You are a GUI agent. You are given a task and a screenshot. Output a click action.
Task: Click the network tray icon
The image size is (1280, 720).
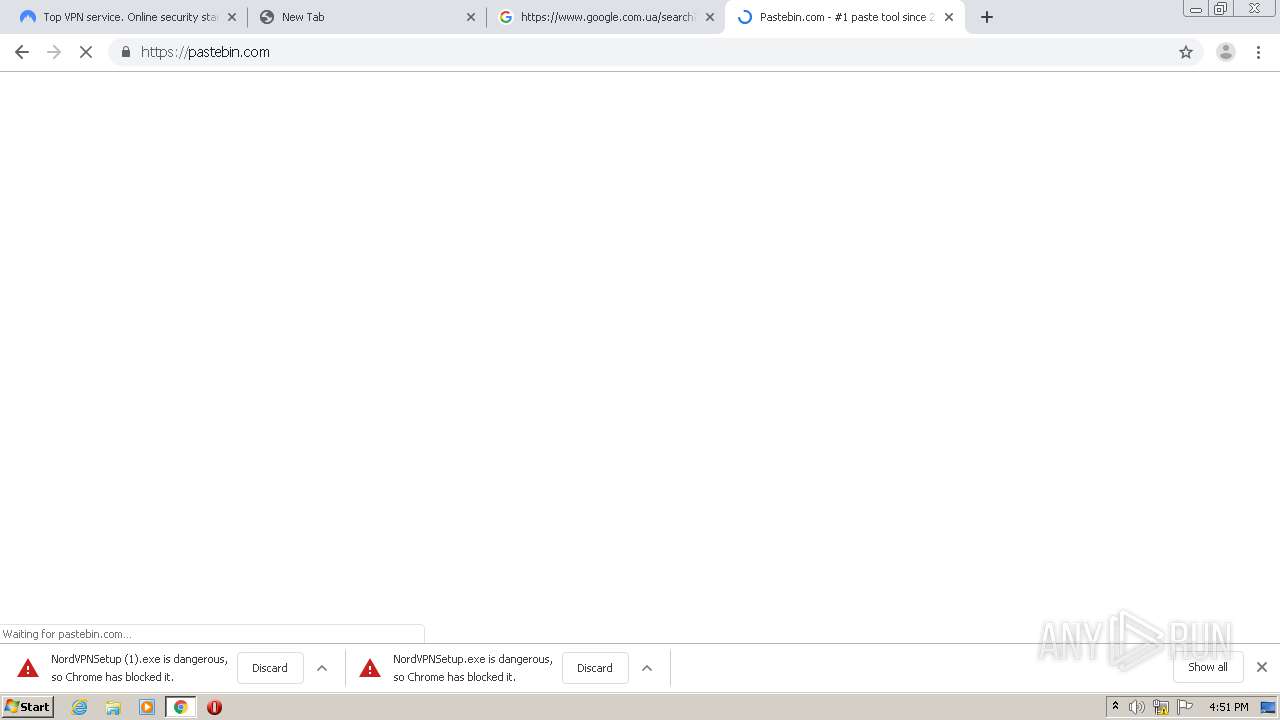pyautogui.click(x=1161, y=707)
